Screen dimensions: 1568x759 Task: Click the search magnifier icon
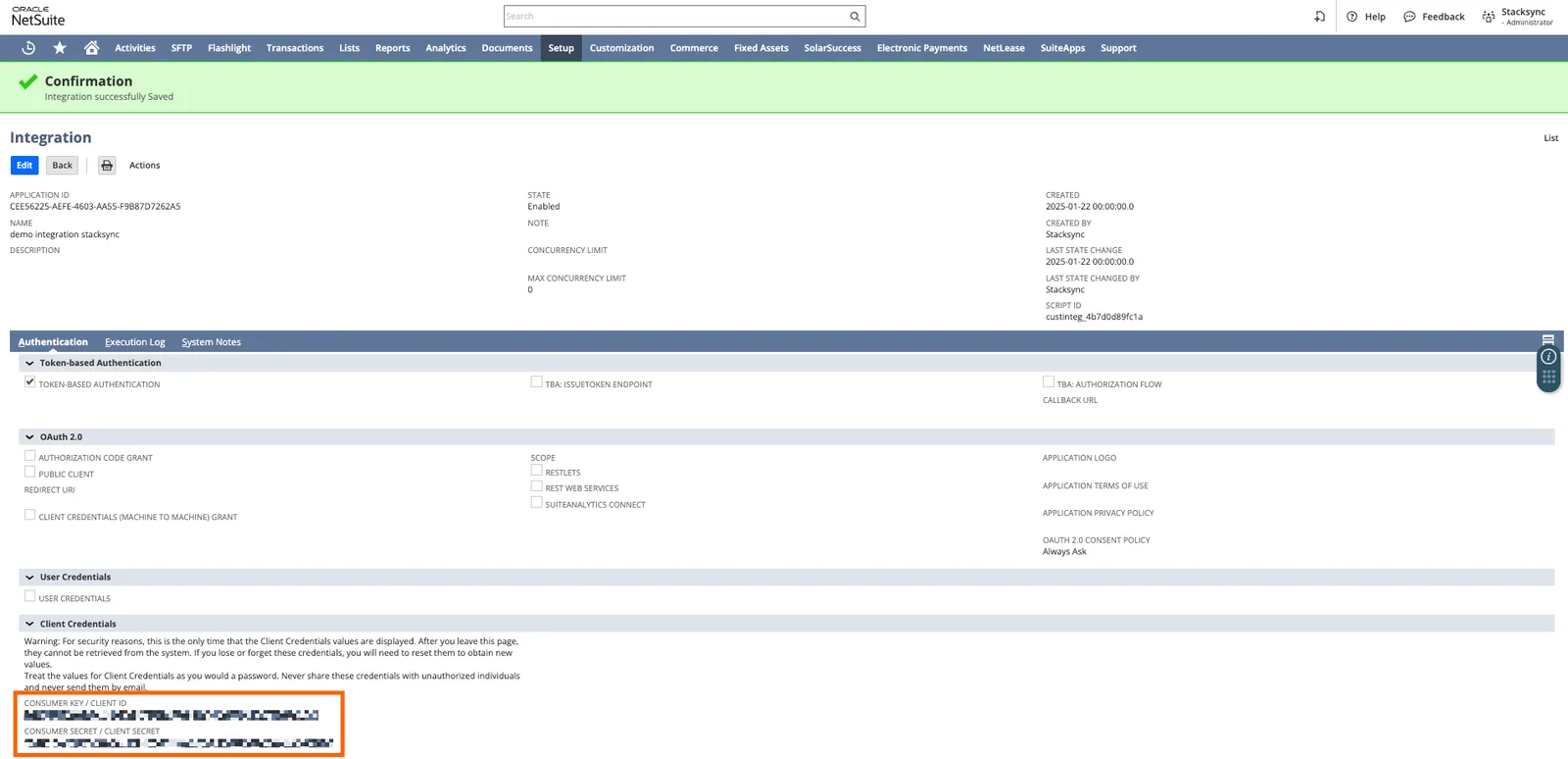(x=855, y=17)
